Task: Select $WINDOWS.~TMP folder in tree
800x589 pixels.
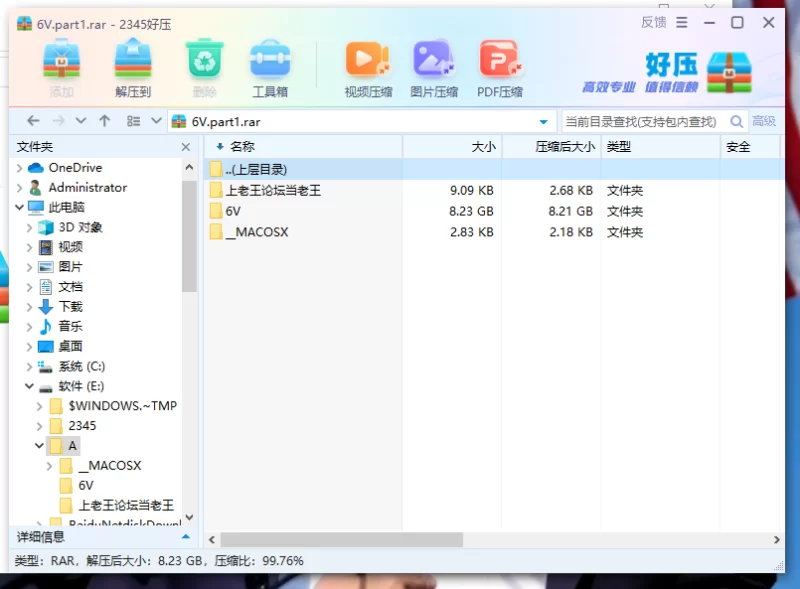Action: [122, 406]
